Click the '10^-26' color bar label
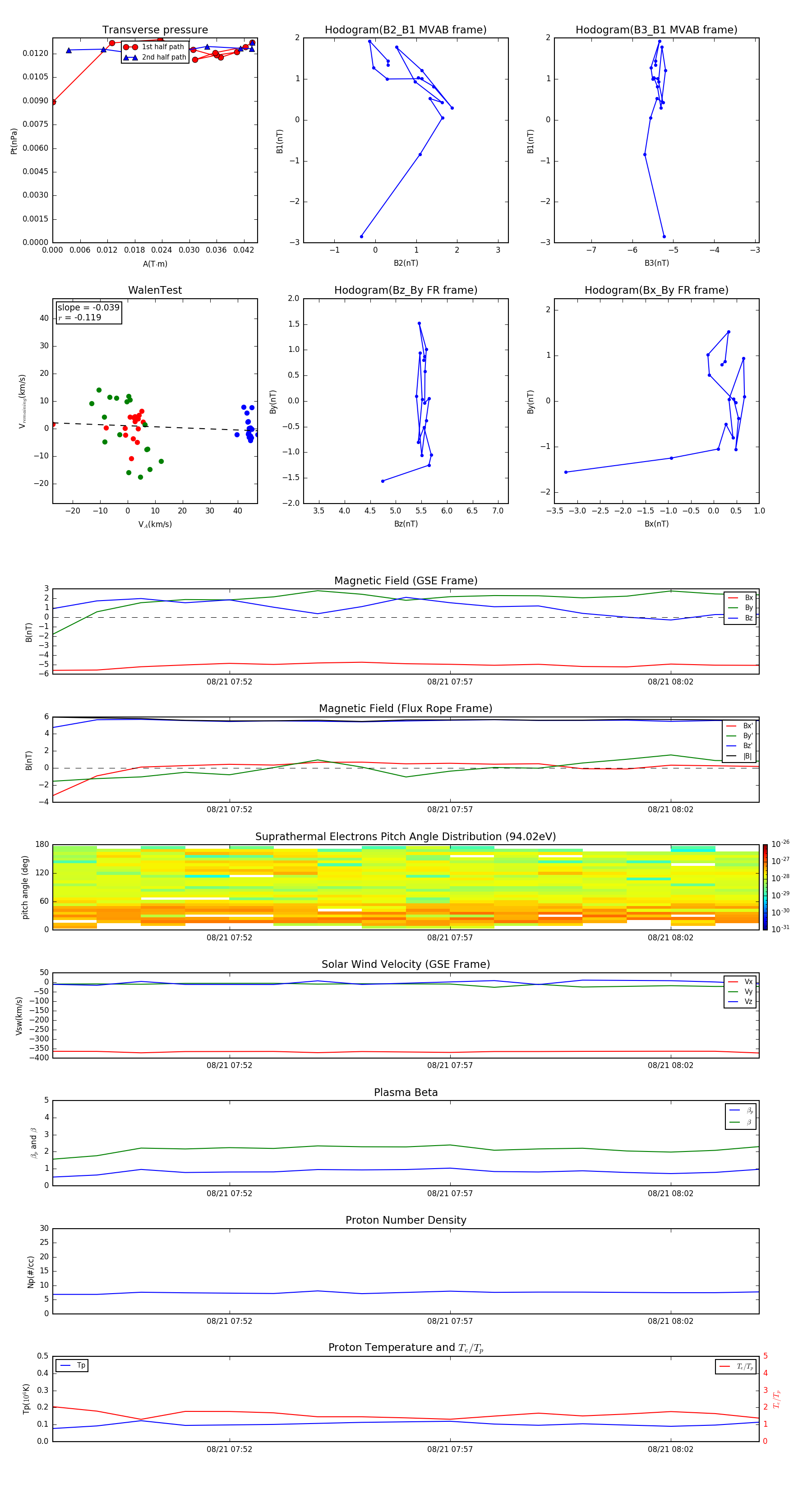This screenshot has height=1489, width=812. [x=780, y=844]
